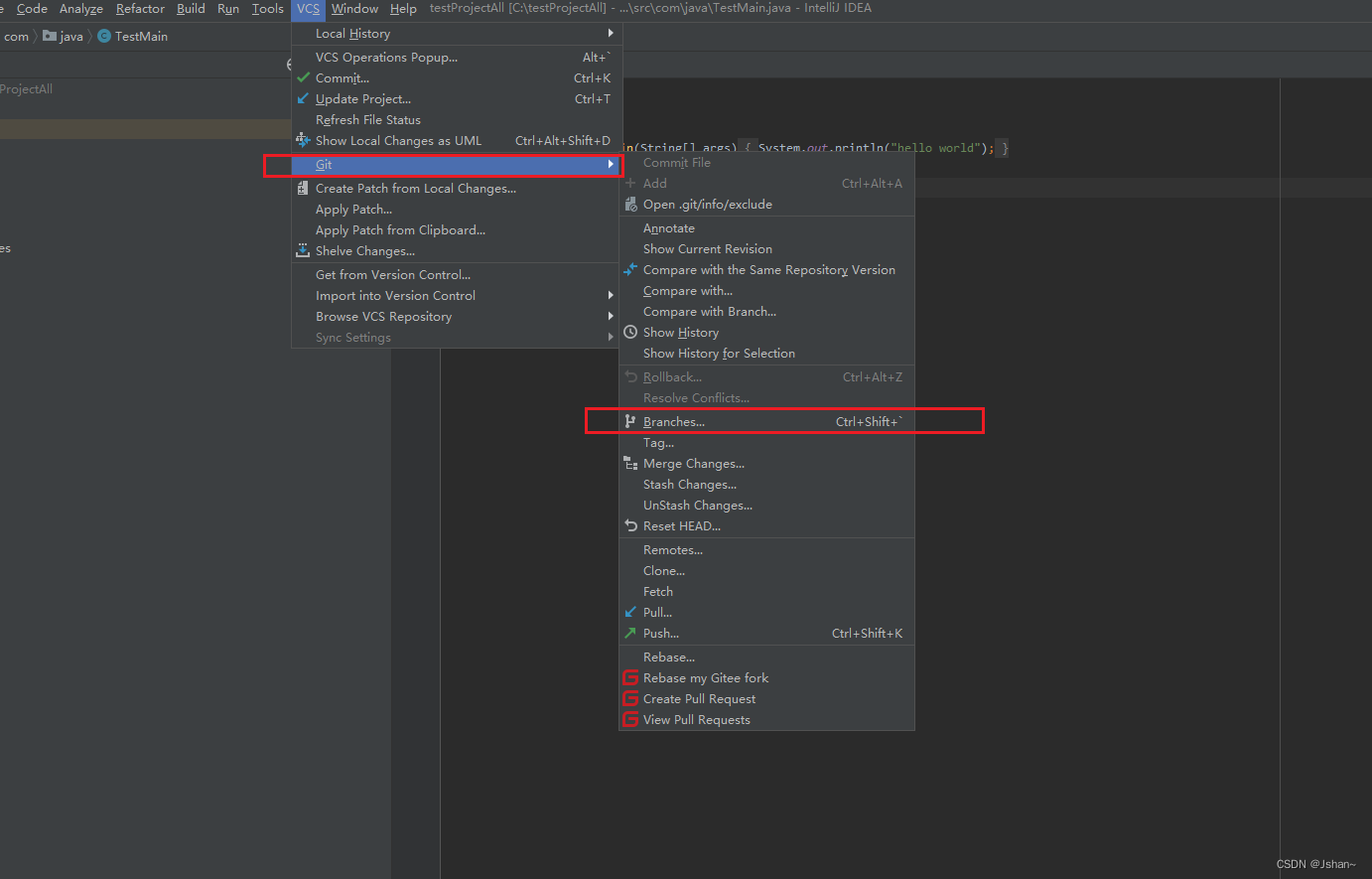Open the Analyze menu
This screenshot has height=879, width=1372.
[x=81, y=9]
